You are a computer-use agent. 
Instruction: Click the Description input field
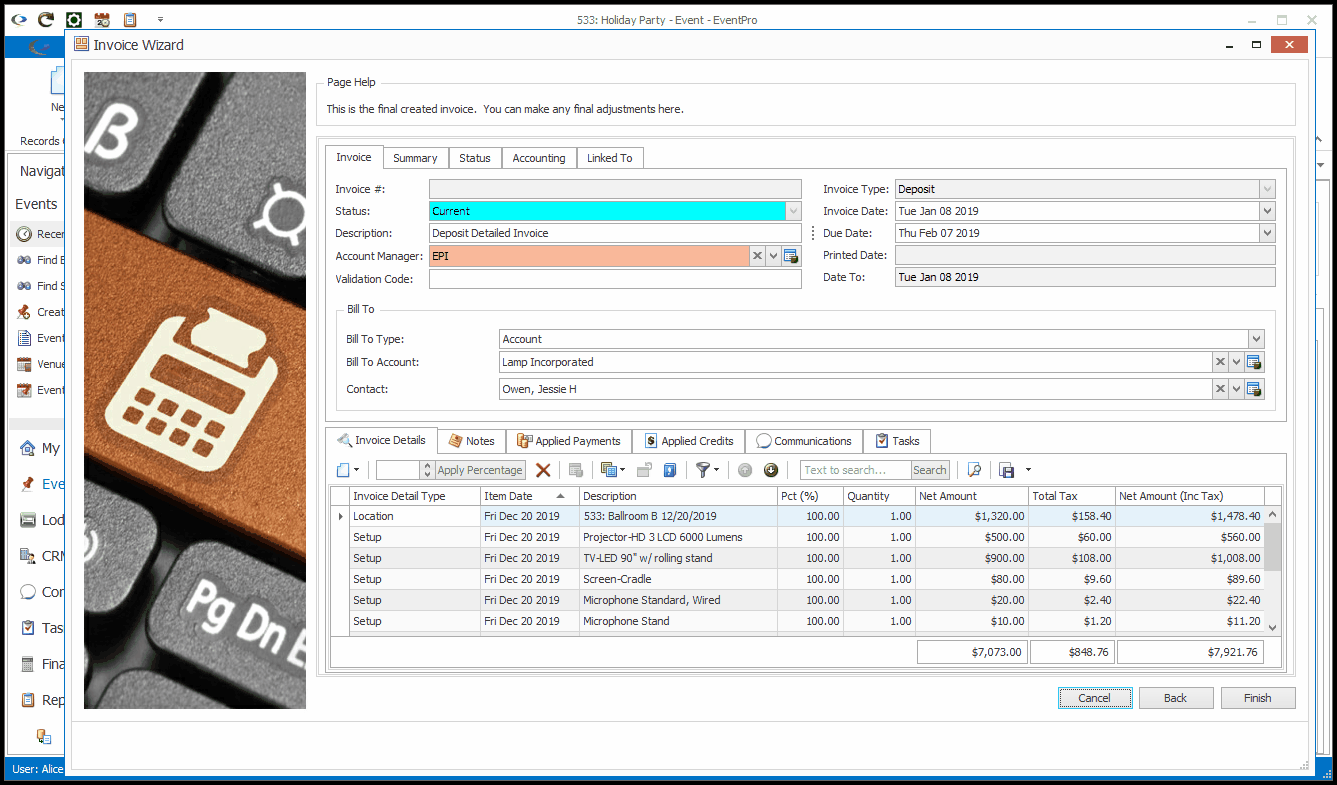(x=615, y=233)
